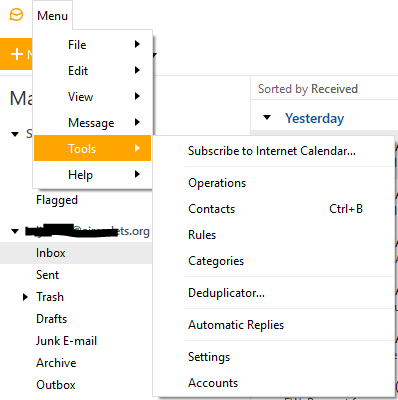
Task: Open Settings from Tools submenu
Action: click(273, 357)
